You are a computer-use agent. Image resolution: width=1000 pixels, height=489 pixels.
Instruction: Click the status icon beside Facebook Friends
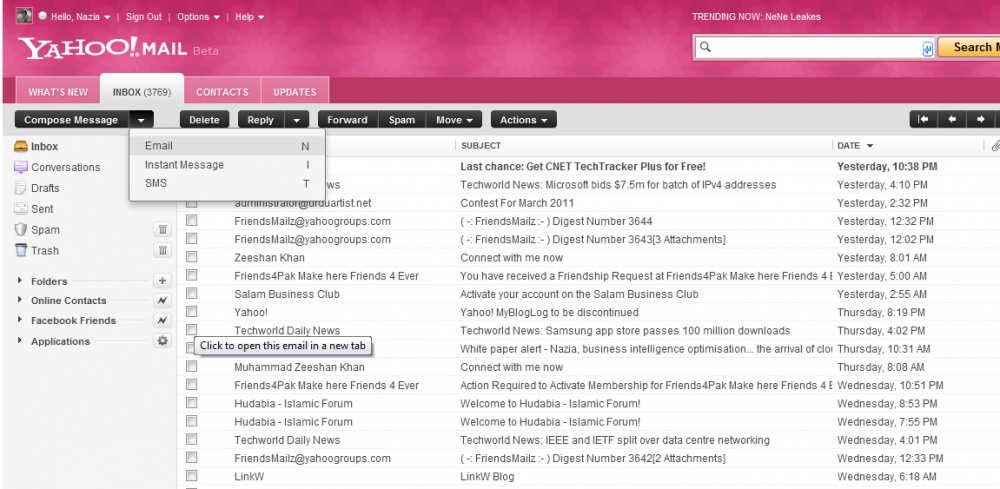pyautogui.click(x=162, y=321)
